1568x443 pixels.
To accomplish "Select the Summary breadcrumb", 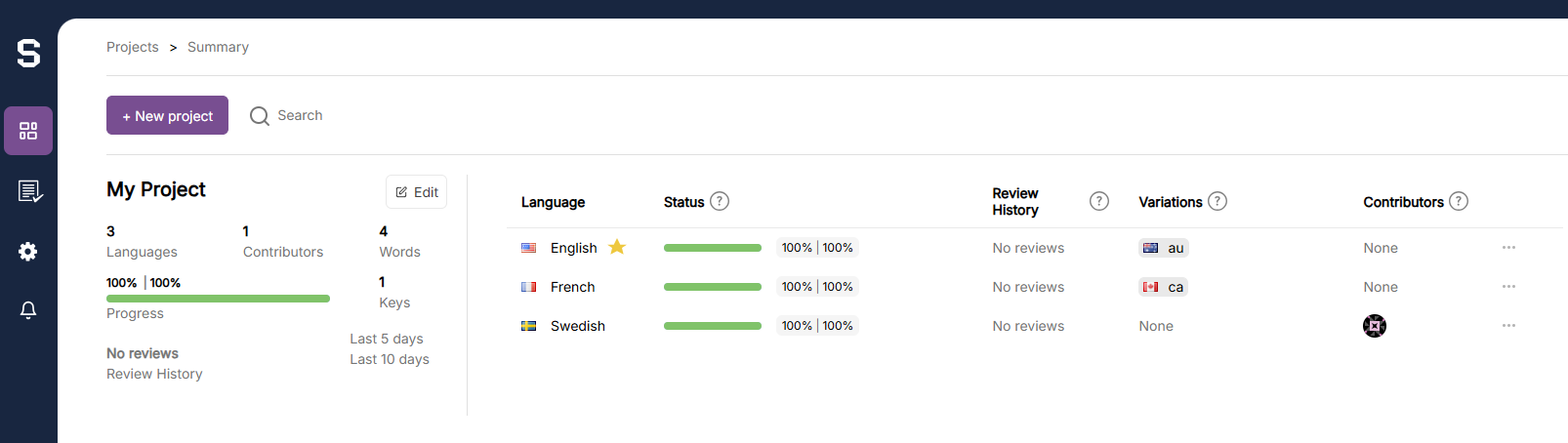I will pyautogui.click(x=218, y=47).
